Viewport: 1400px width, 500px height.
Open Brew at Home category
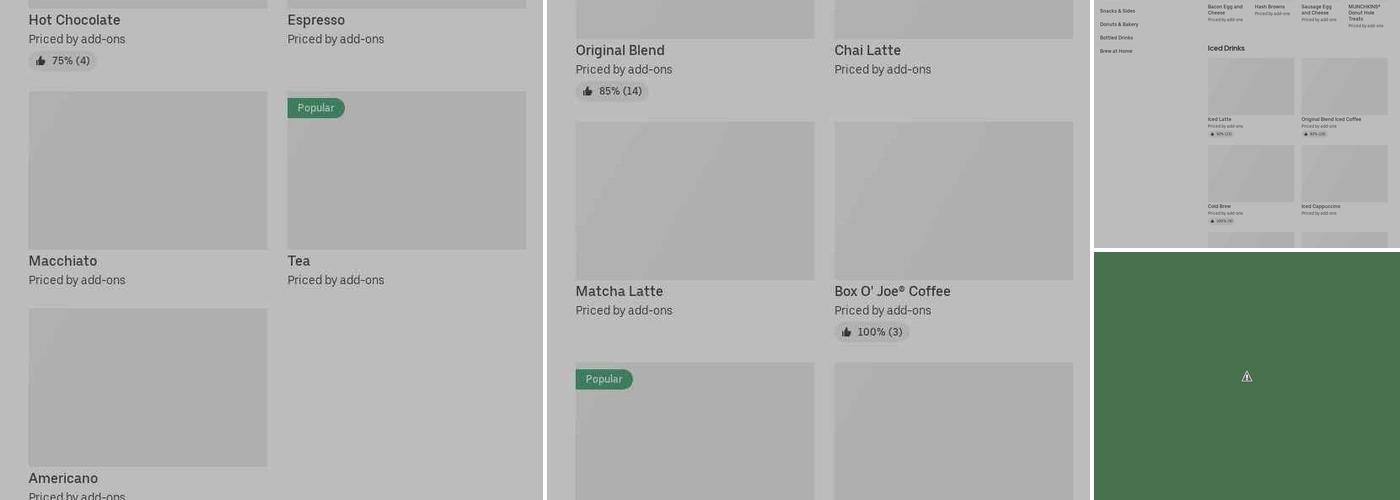(1116, 51)
